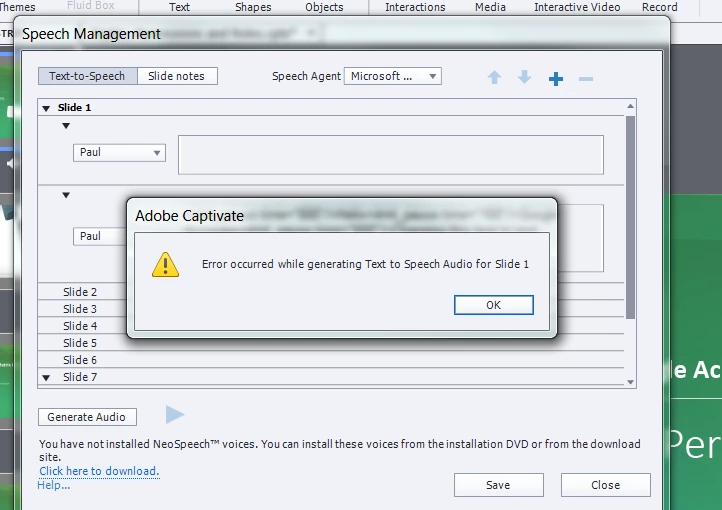The image size is (722, 510).
Task: Click slide list scrollbar down arrow
Action: (630, 382)
